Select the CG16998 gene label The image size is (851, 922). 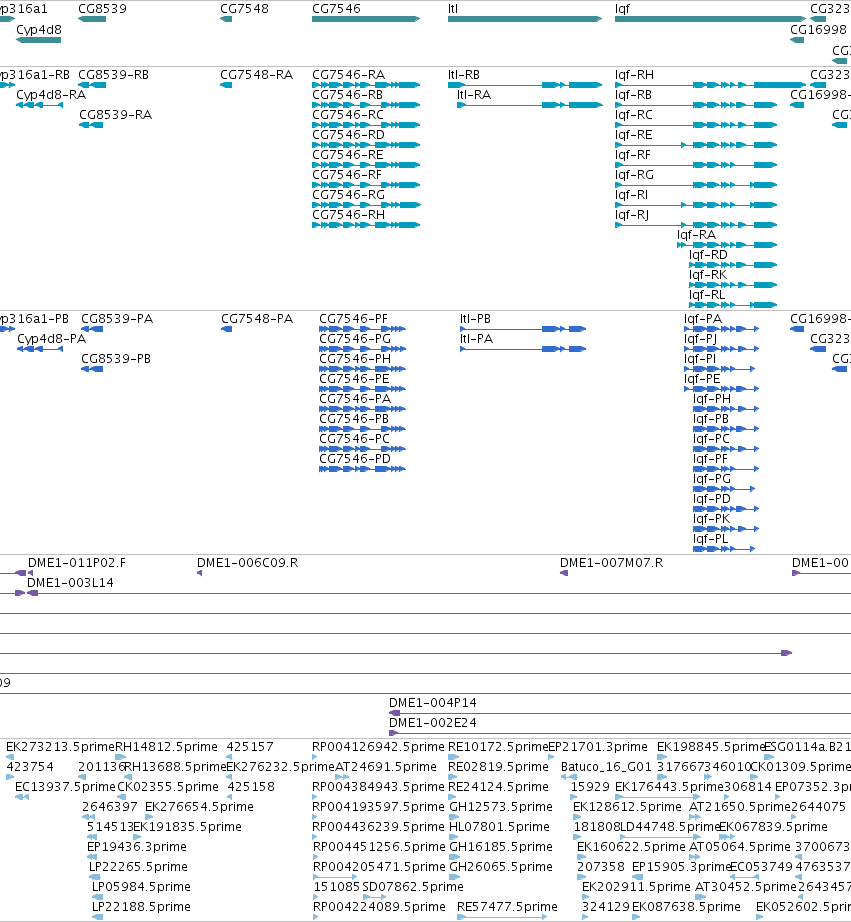[818, 30]
